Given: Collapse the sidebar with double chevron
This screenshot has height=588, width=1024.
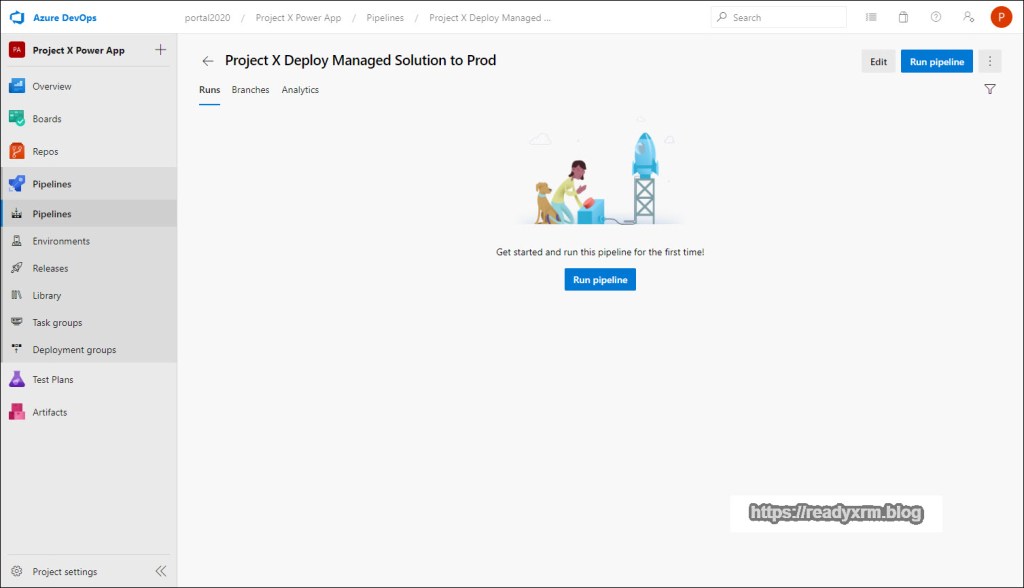Looking at the screenshot, I should (160, 571).
